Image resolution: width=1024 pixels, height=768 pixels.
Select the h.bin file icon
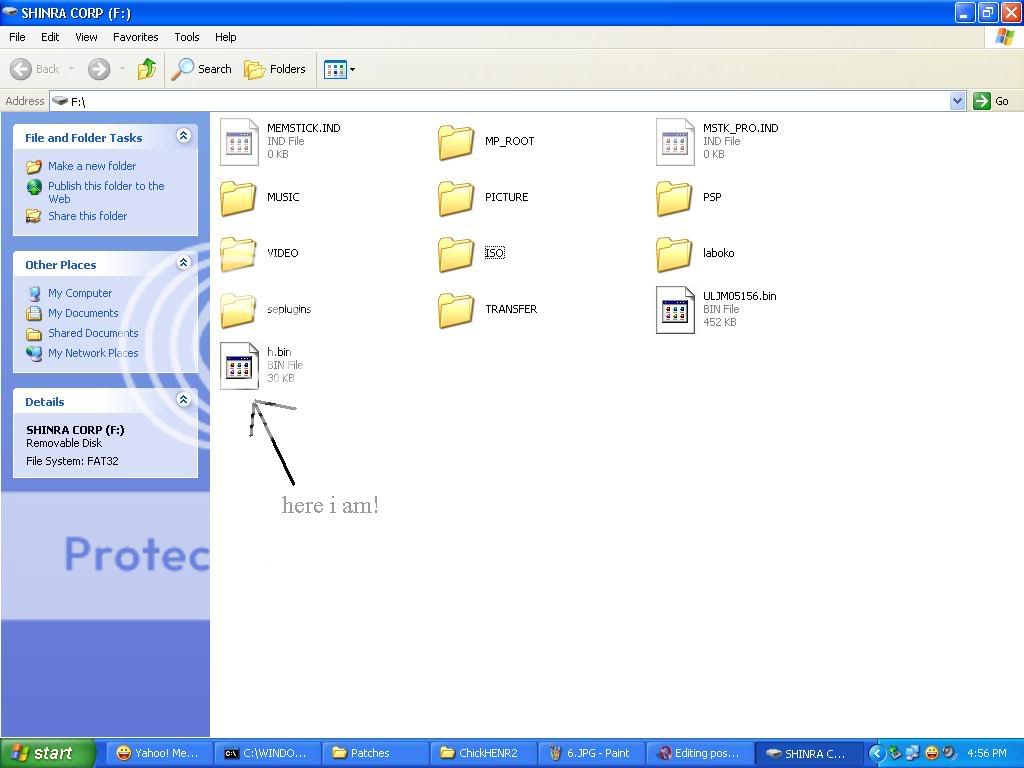click(x=239, y=366)
